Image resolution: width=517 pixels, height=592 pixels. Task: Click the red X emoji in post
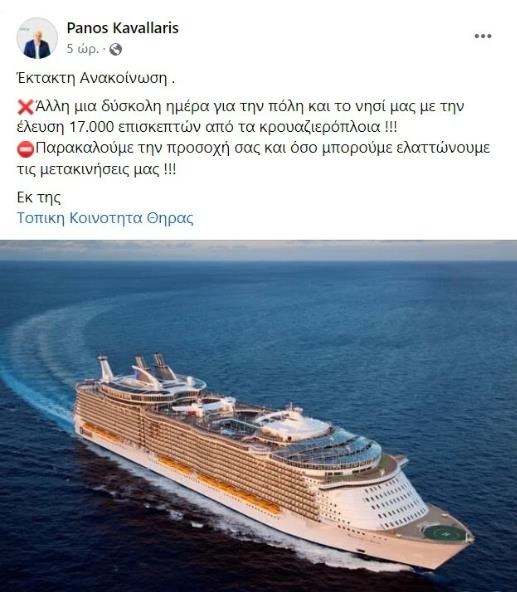click(x=25, y=107)
